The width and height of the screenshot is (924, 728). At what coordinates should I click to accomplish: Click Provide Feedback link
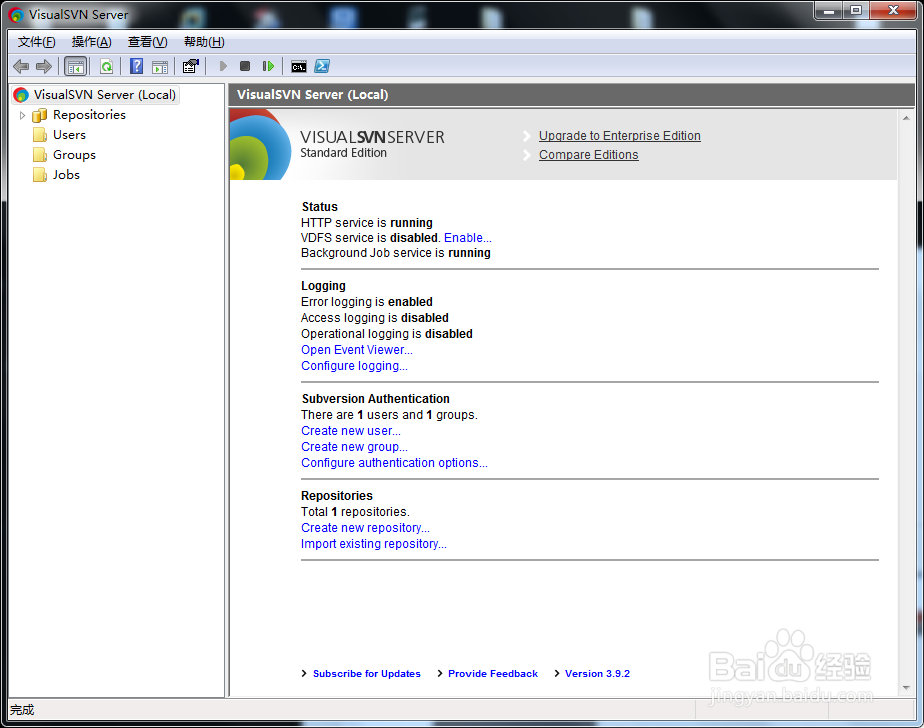(x=493, y=673)
